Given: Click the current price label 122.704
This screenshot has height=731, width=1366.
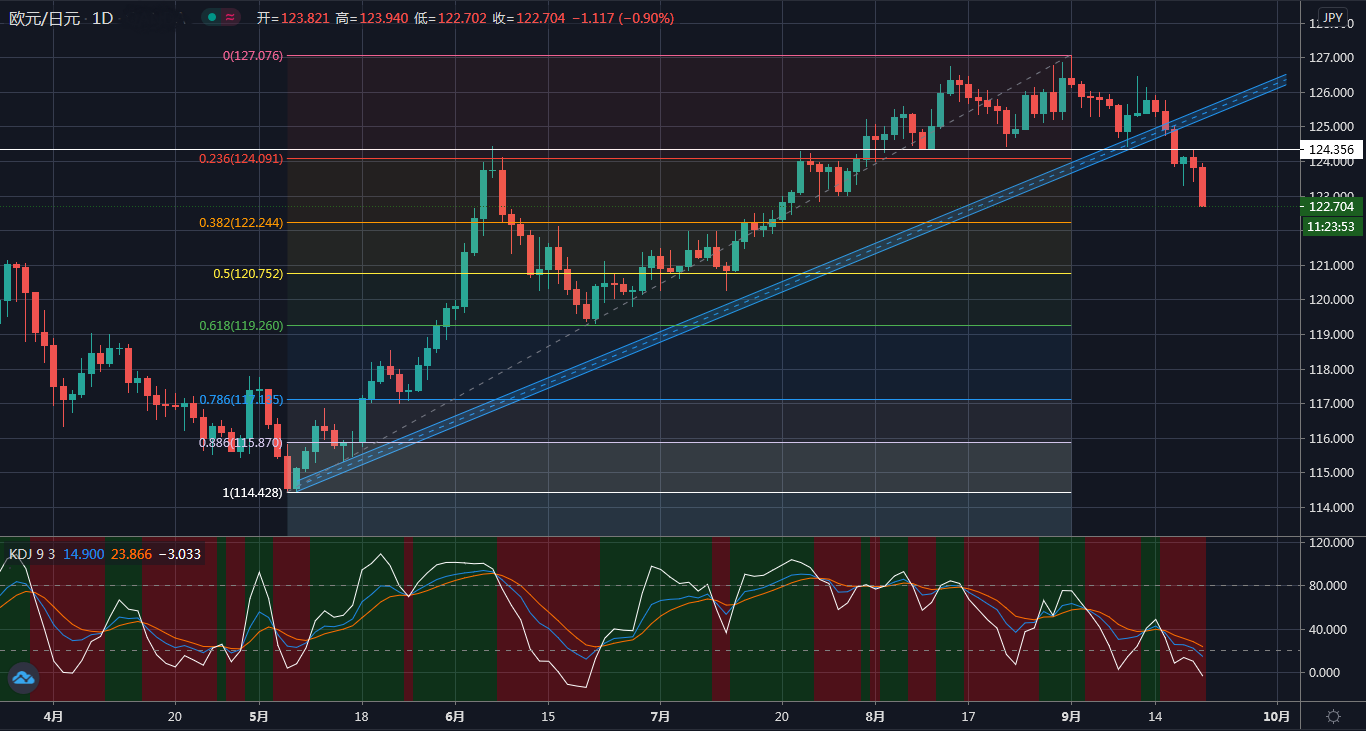Looking at the screenshot, I should click(x=1330, y=207).
